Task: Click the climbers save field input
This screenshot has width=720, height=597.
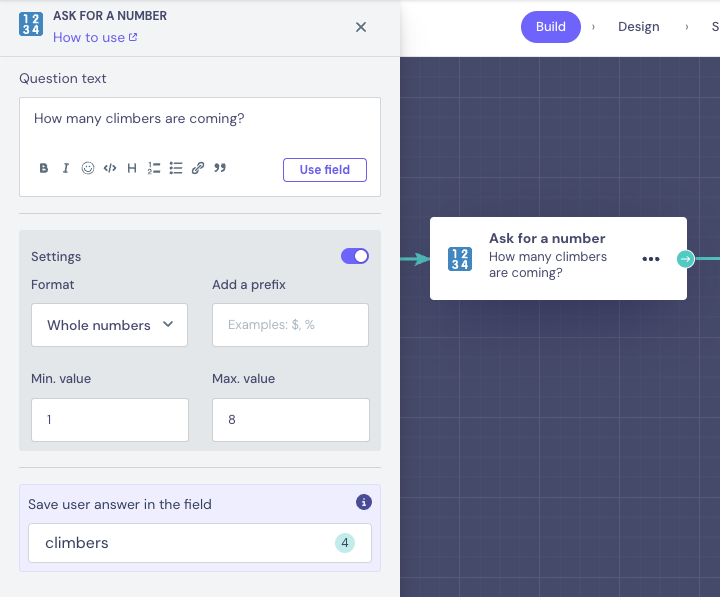Action: click(x=200, y=543)
